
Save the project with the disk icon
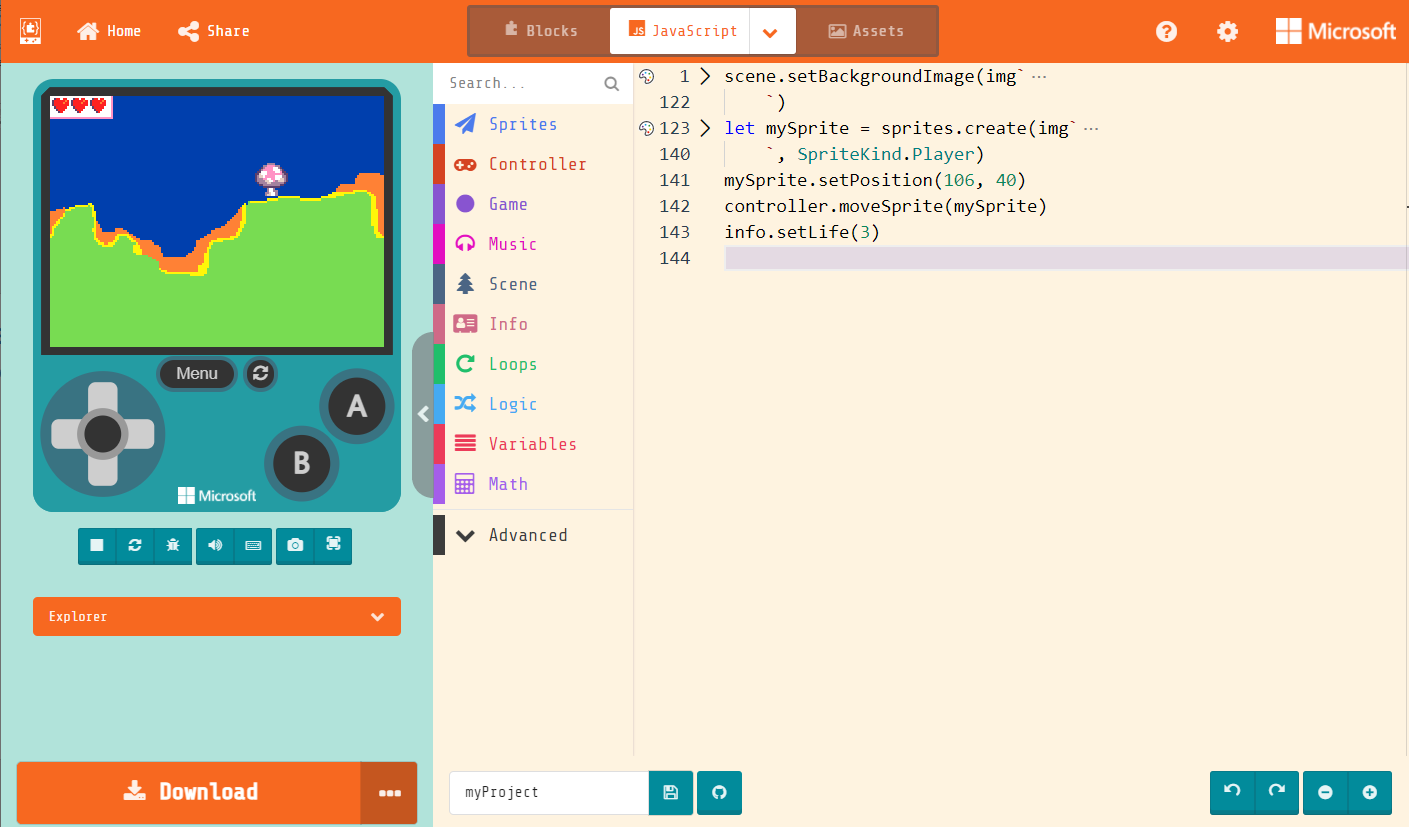(x=670, y=792)
